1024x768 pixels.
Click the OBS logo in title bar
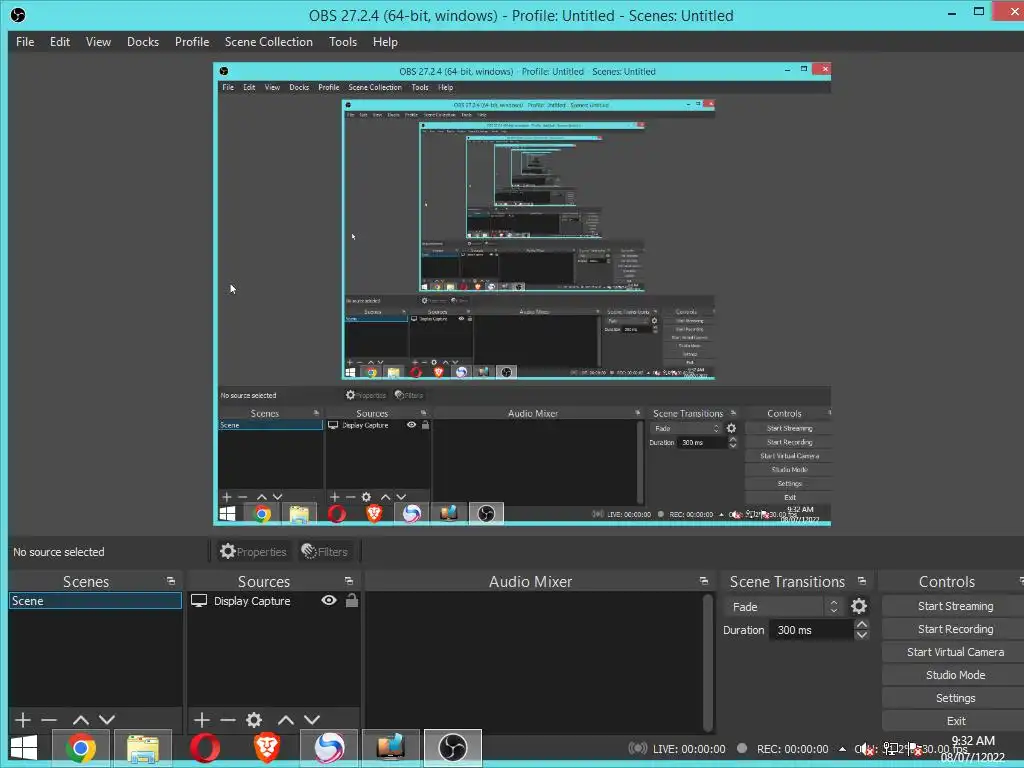point(18,15)
